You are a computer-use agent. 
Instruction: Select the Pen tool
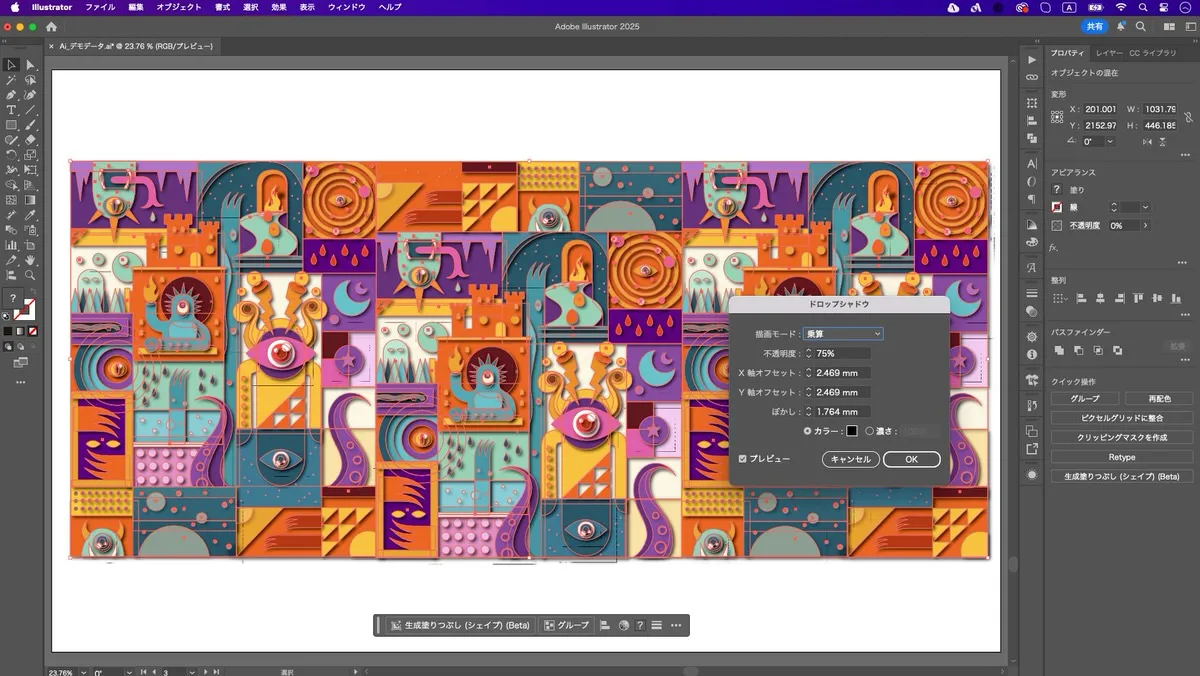[12, 92]
